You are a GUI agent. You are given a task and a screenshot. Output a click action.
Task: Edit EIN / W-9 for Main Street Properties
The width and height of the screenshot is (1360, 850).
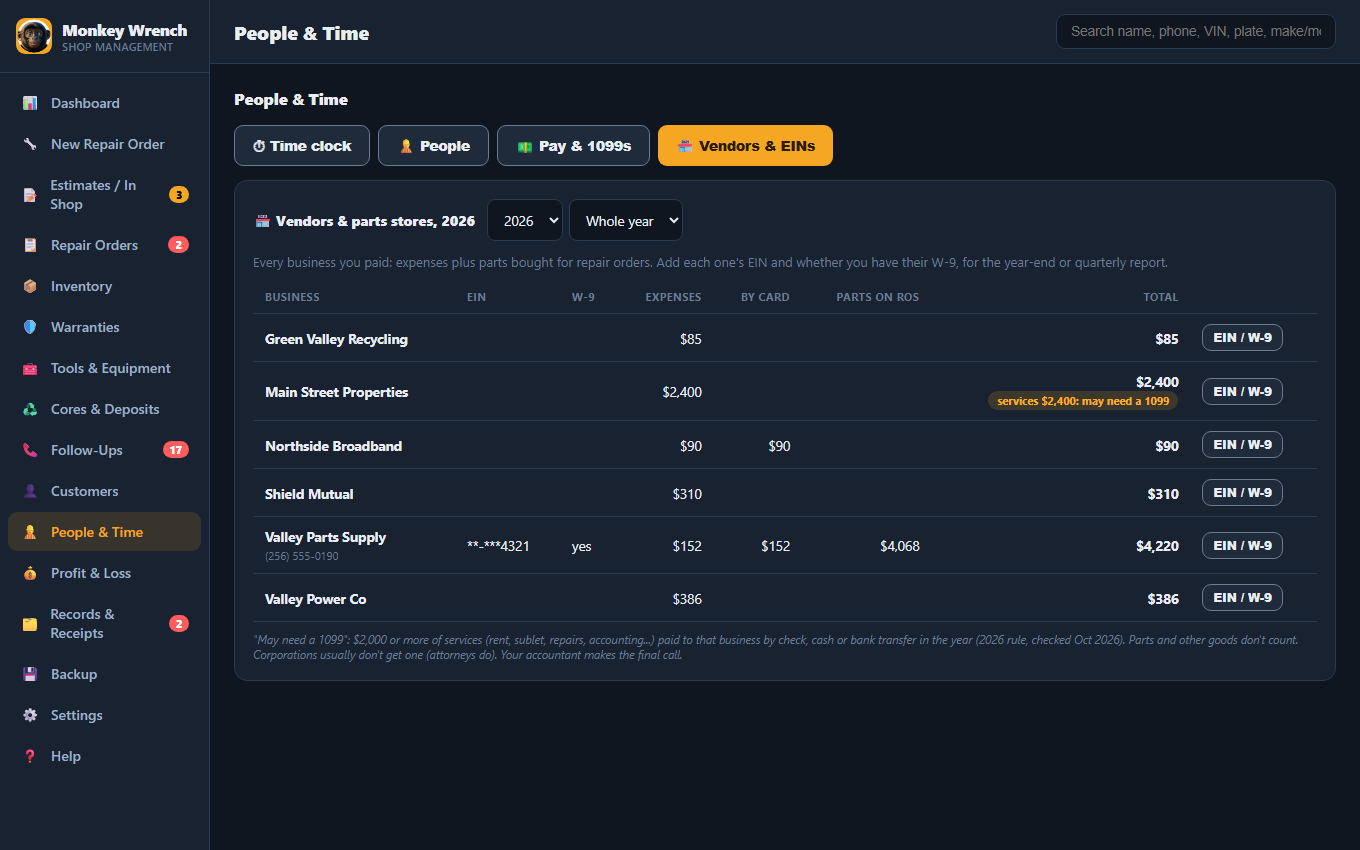(x=1242, y=392)
